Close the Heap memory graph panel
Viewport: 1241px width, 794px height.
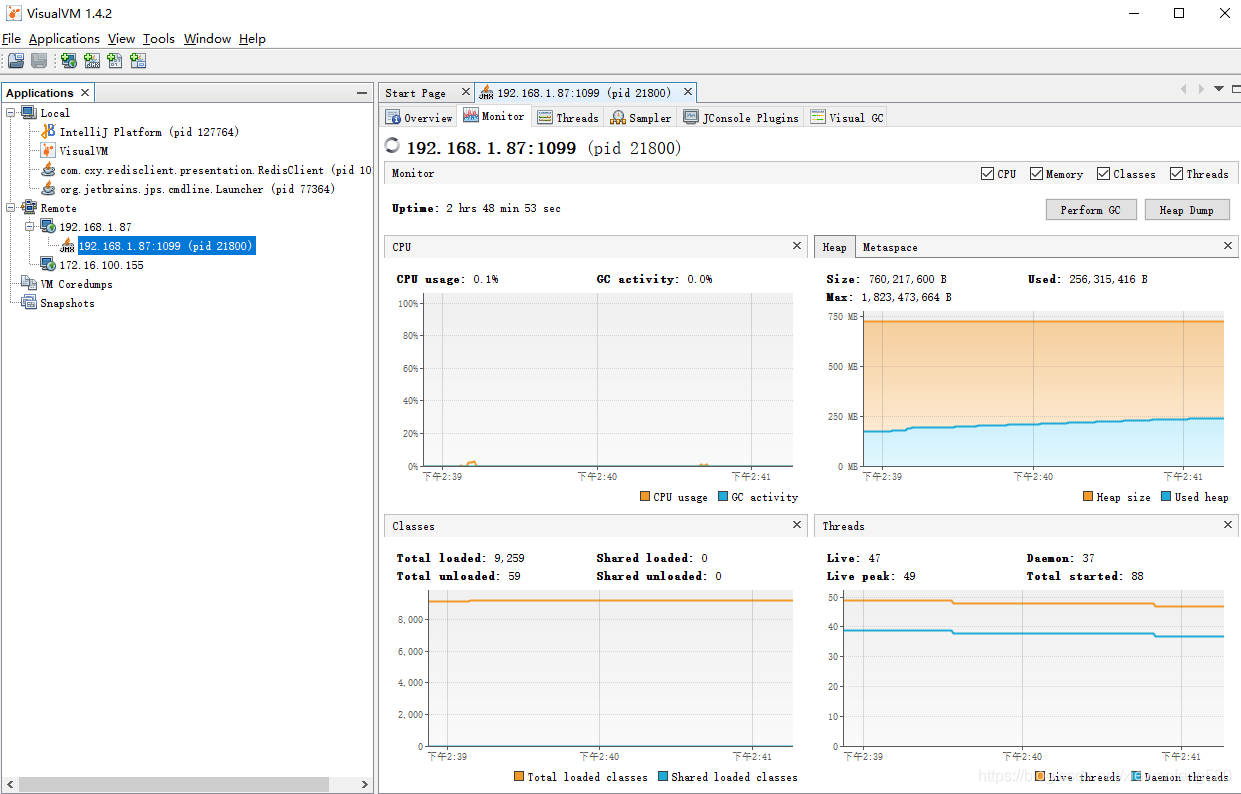tap(1229, 246)
